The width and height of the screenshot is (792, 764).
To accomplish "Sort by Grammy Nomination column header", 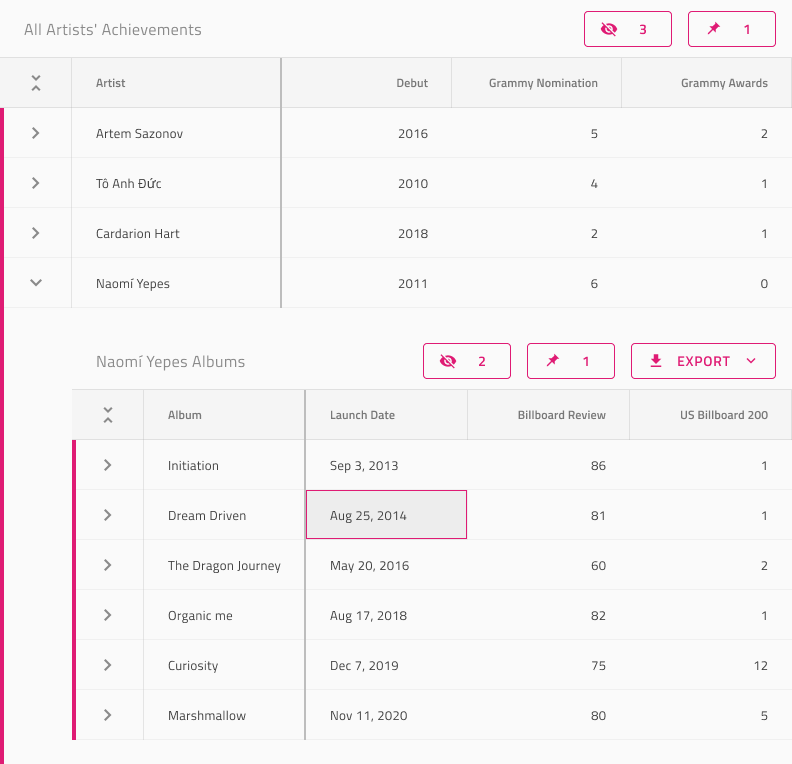I will click(x=542, y=83).
